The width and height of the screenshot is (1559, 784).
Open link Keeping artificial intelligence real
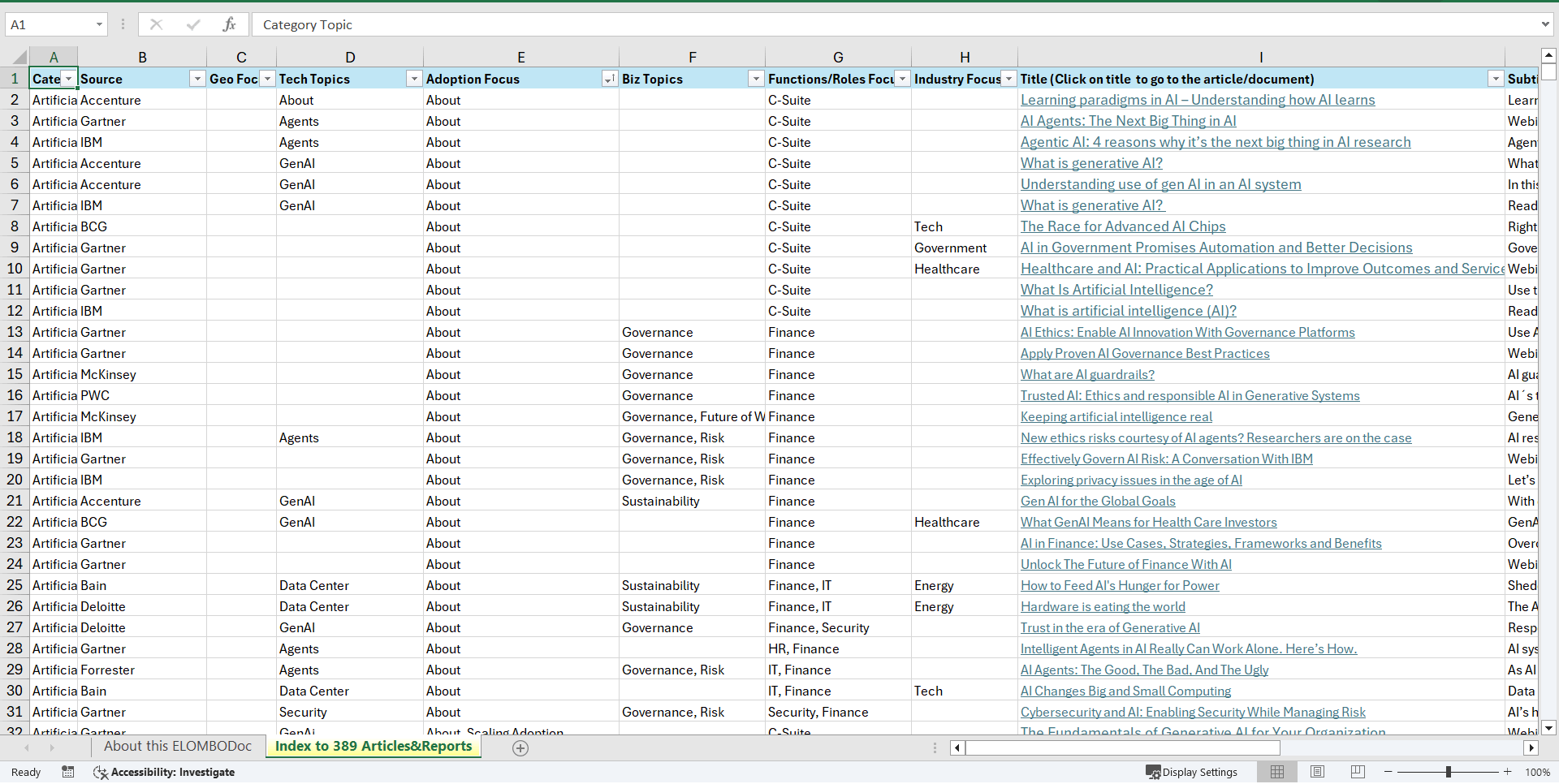click(x=1116, y=416)
